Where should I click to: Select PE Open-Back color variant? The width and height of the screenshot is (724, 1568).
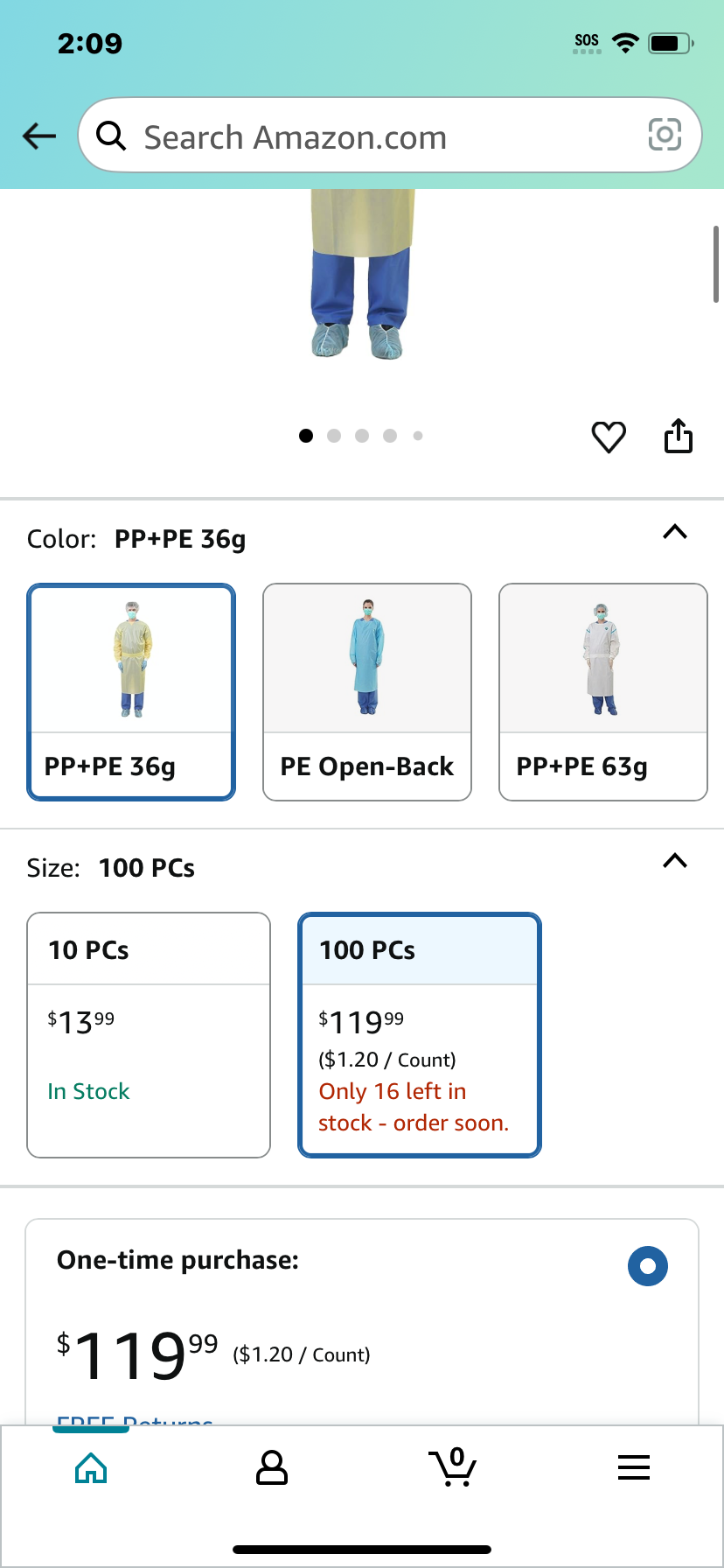tap(367, 692)
